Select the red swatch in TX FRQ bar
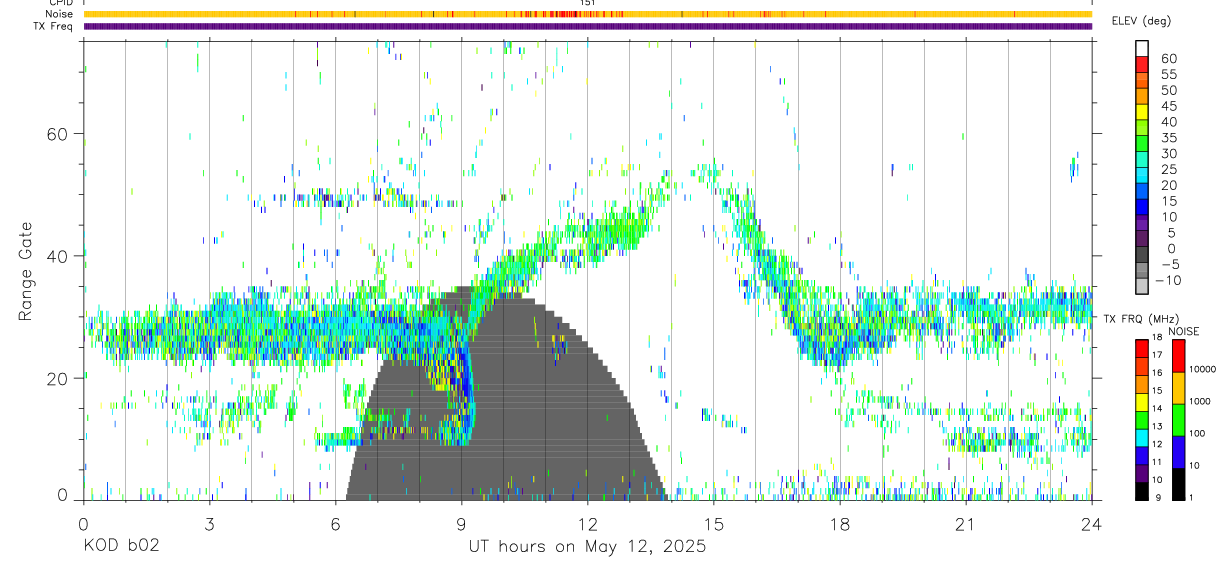The image size is (1228, 567). pos(1142,348)
